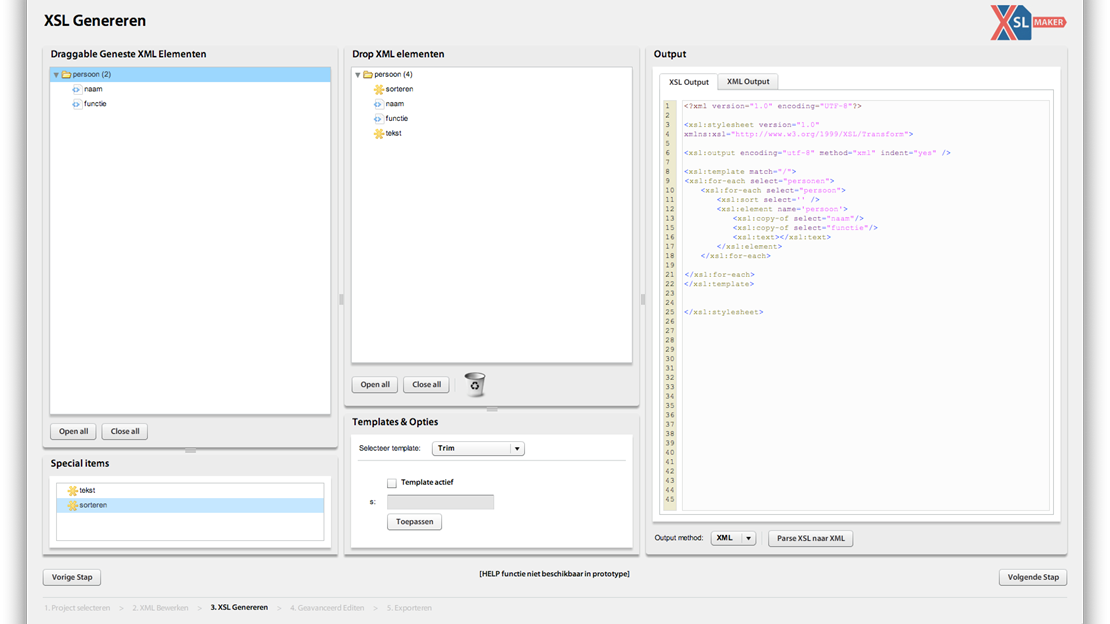Click the persoon (4) folder icon
Viewport: 1110px width, 624px height.
tap(367, 74)
